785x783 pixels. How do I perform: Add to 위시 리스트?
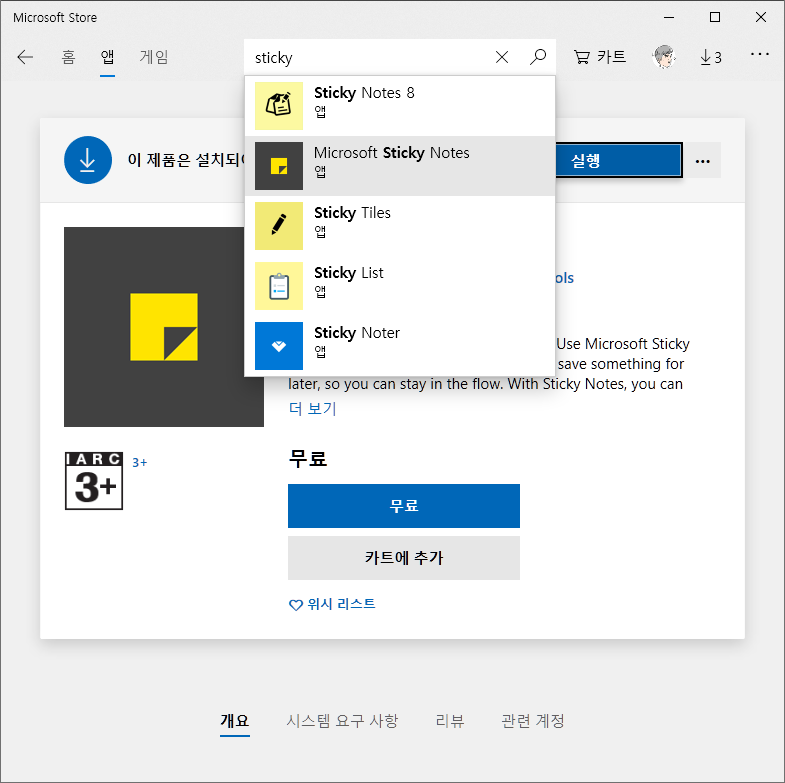click(x=332, y=604)
